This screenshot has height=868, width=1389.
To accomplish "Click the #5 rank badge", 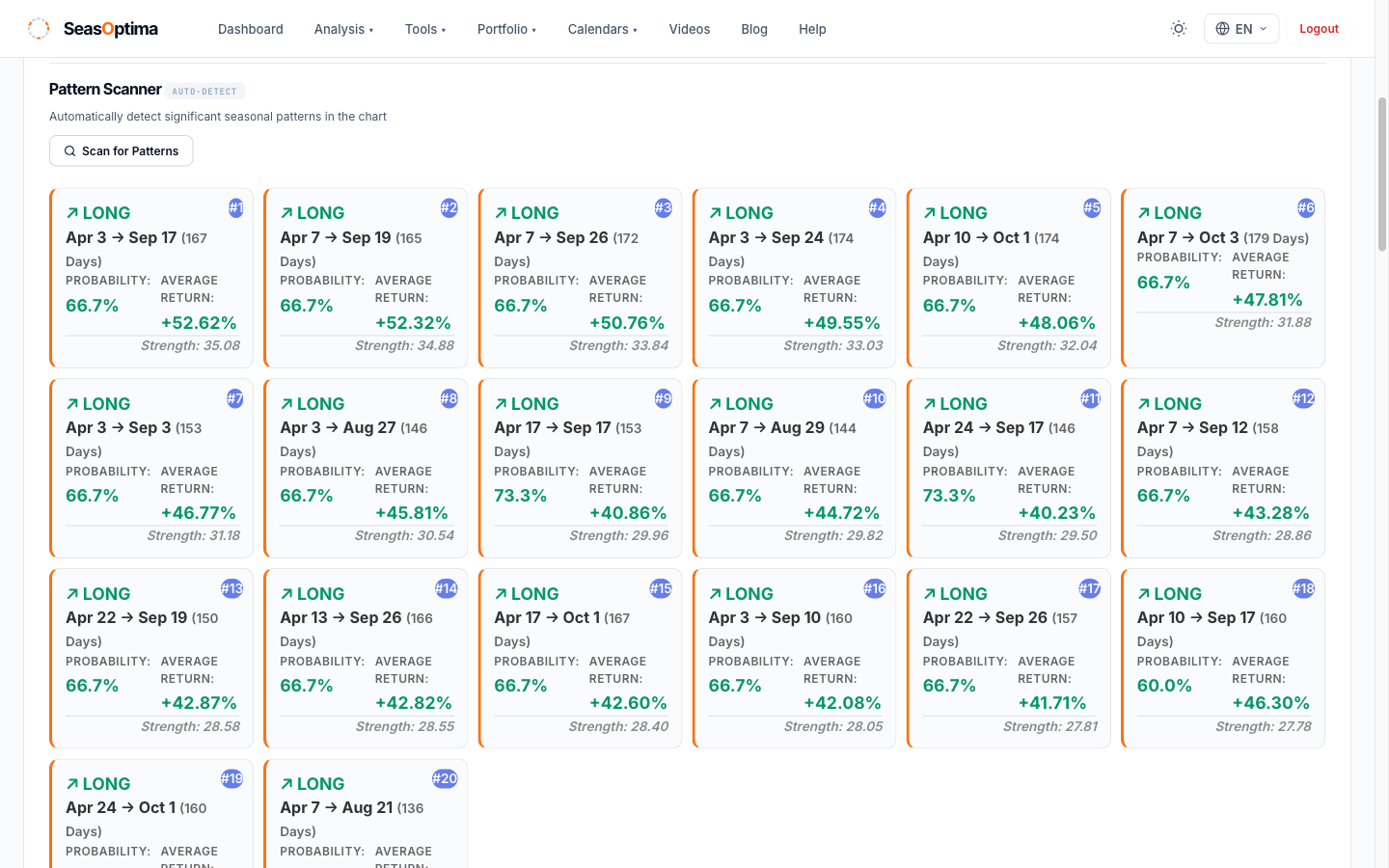I will point(1092,207).
